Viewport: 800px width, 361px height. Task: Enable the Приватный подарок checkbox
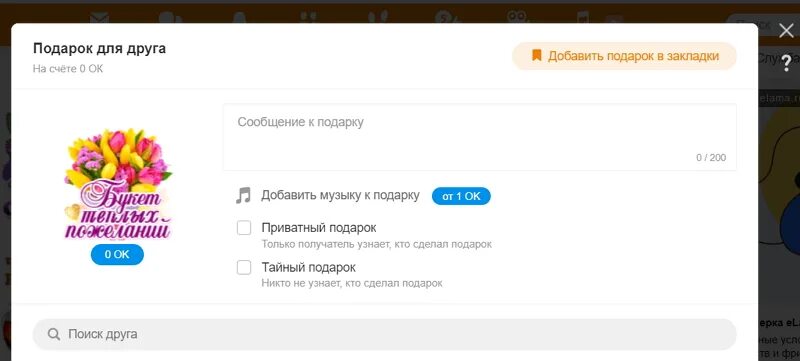pyautogui.click(x=244, y=228)
